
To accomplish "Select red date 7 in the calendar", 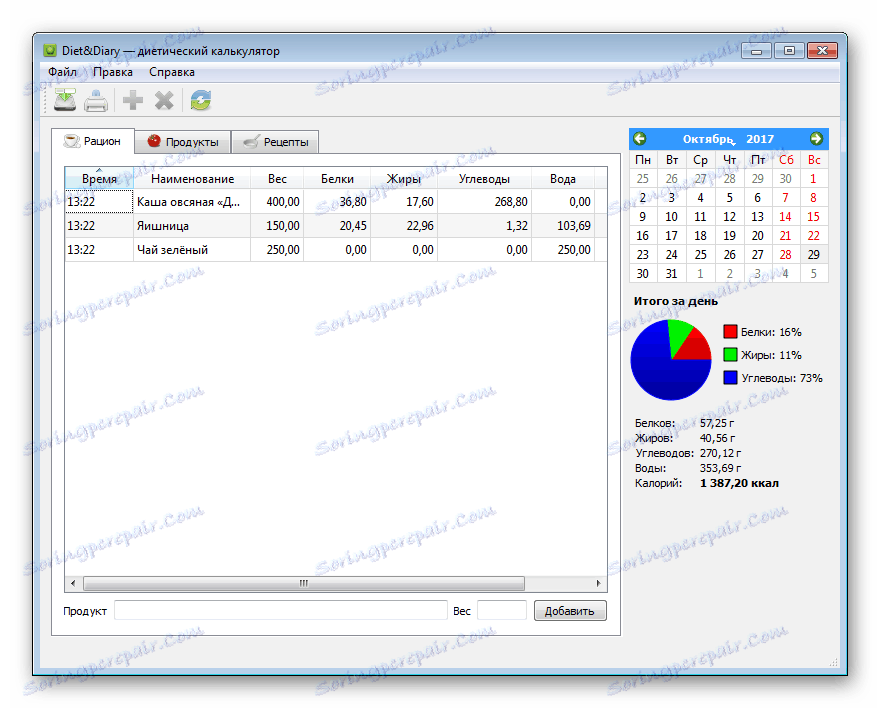I will tap(785, 197).
